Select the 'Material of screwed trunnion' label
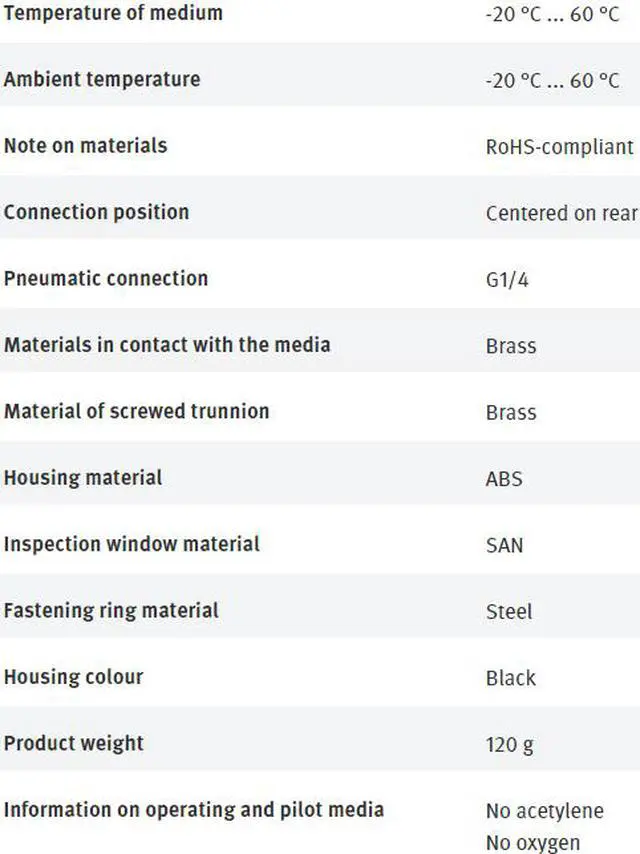The height and width of the screenshot is (854, 640). 136,411
